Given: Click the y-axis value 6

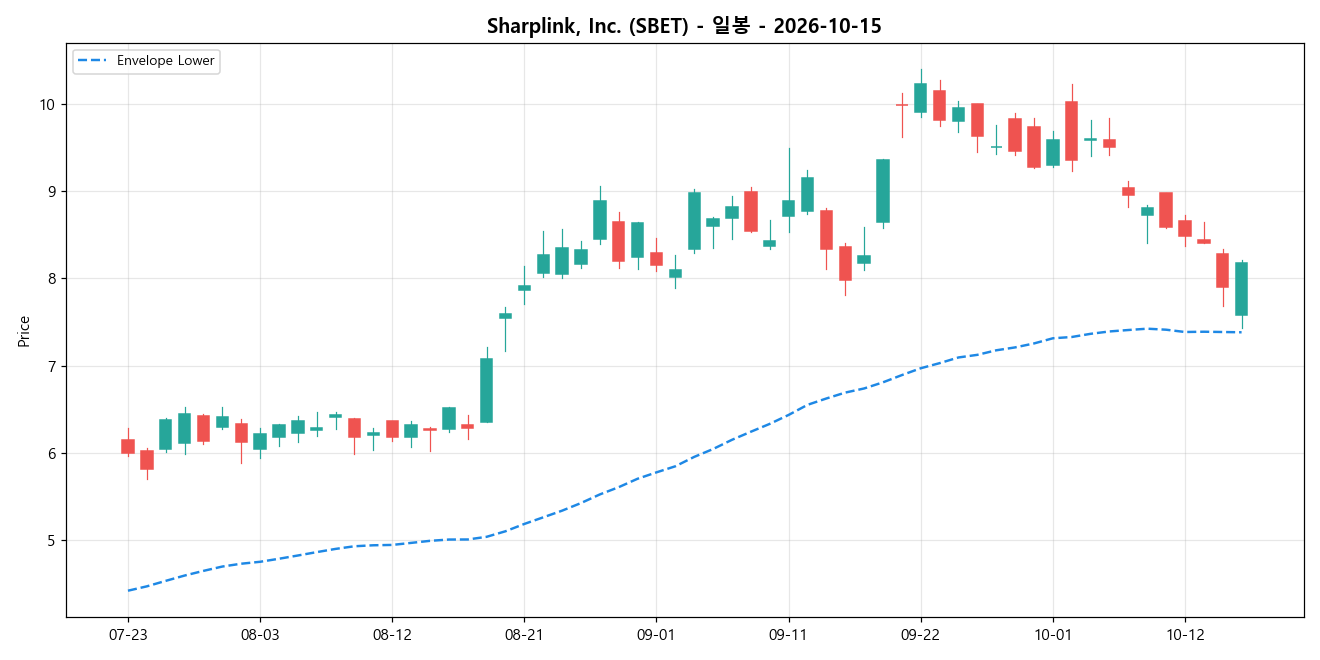Looking at the screenshot, I should 52,454.
